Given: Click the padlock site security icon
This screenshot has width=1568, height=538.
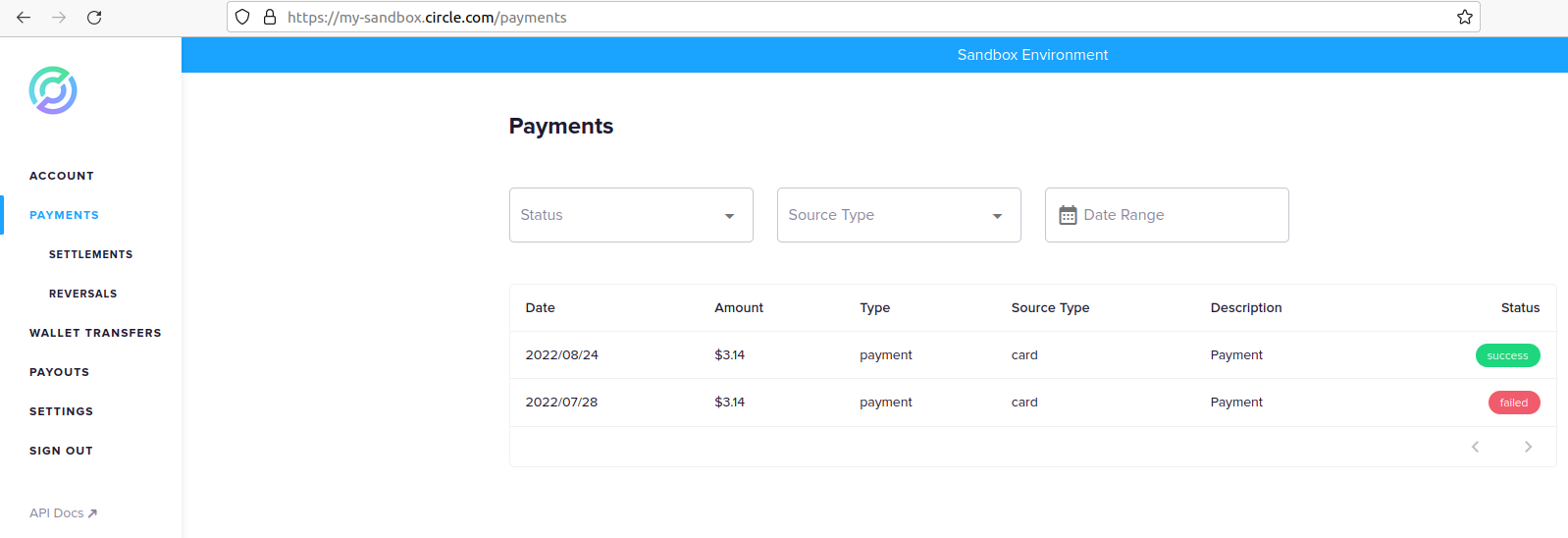Looking at the screenshot, I should click(270, 18).
